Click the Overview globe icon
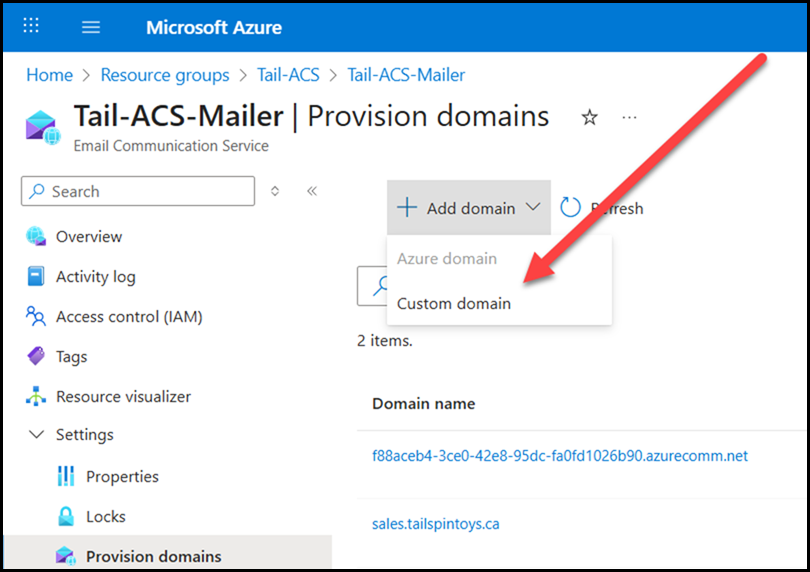 (37, 237)
